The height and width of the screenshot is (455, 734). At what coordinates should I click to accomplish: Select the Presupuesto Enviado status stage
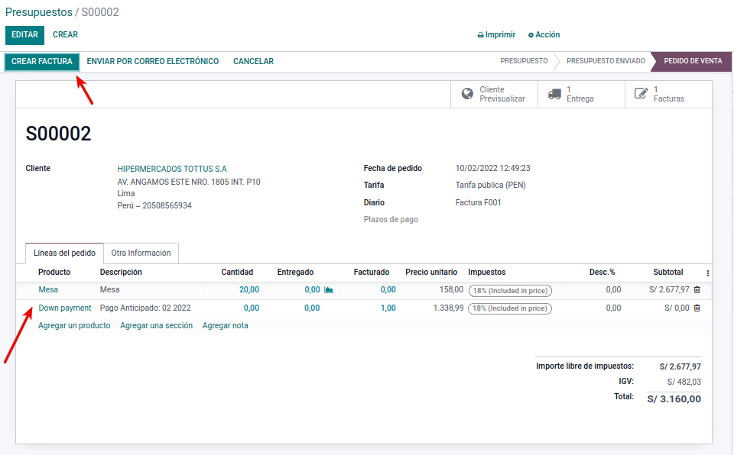605,61
